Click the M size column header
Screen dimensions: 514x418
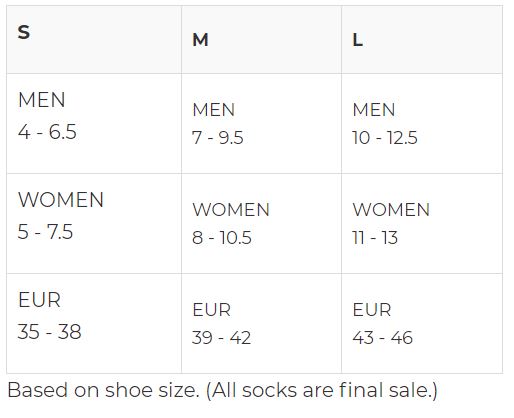[261, 40]
